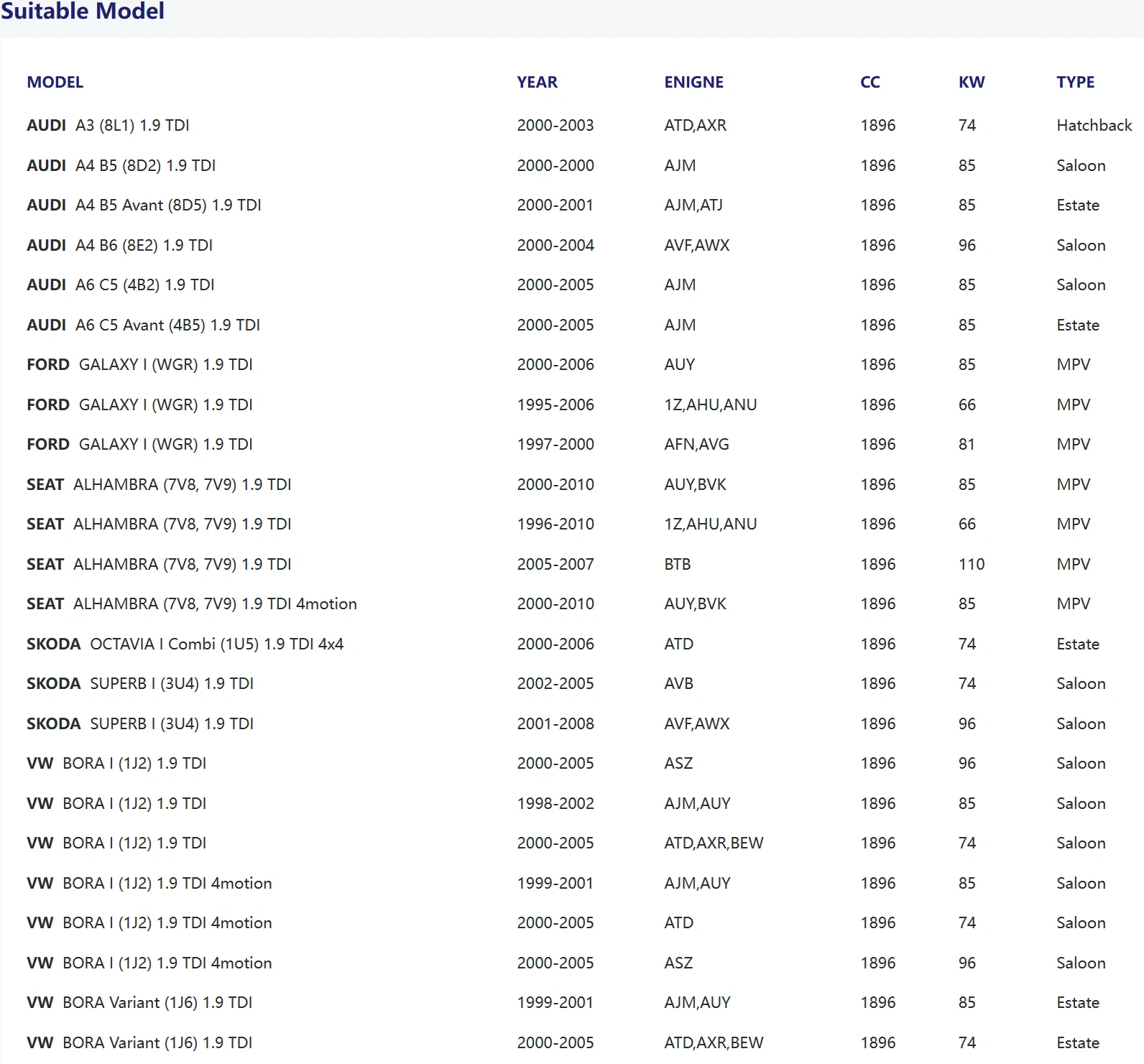The height and width of the screenshot is (1064, 1144).
Task: Click 1Z,AHU,ANU engine in the Seat Alhambra row
Action: (x=711, y=524)
